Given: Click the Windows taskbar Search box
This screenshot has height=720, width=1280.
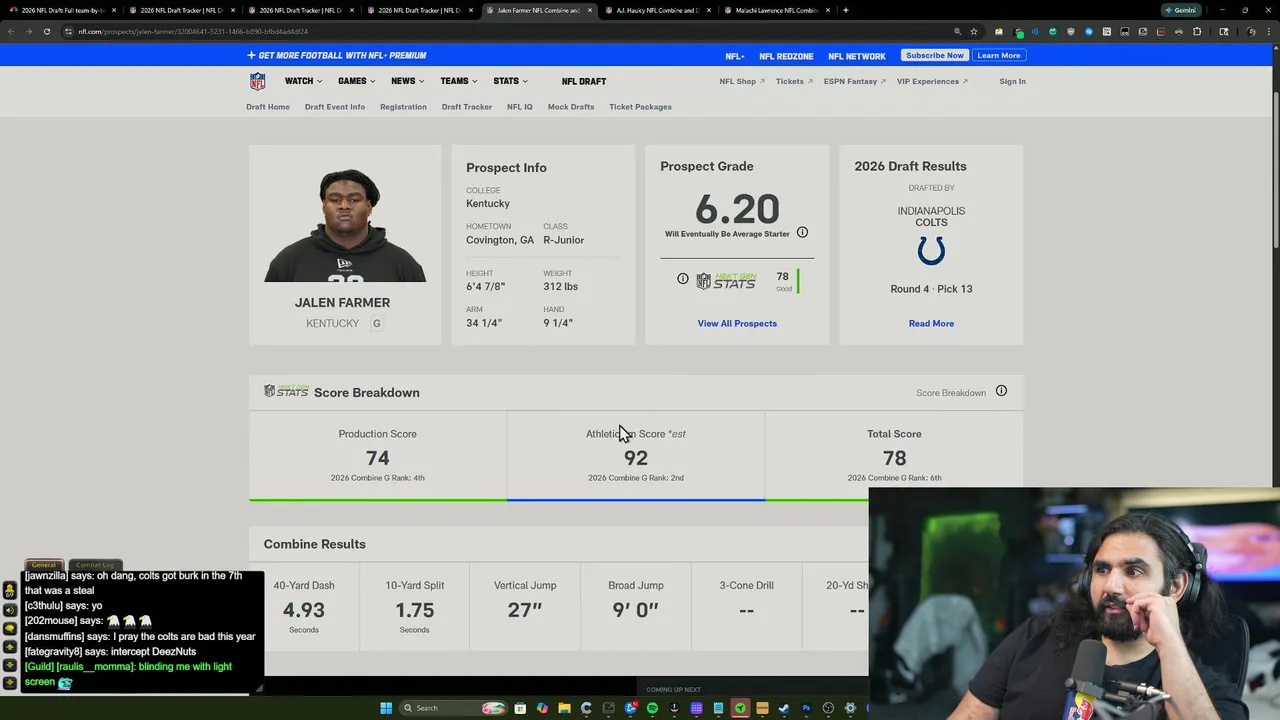Looking at the screenshot, I should 454,708.
